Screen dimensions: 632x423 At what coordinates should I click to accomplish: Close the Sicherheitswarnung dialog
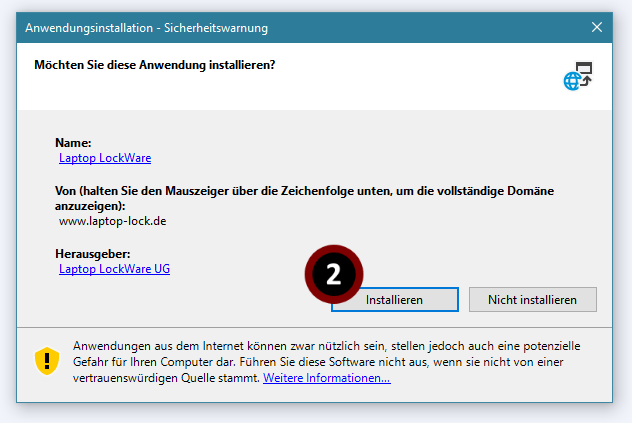pos(597,27)
